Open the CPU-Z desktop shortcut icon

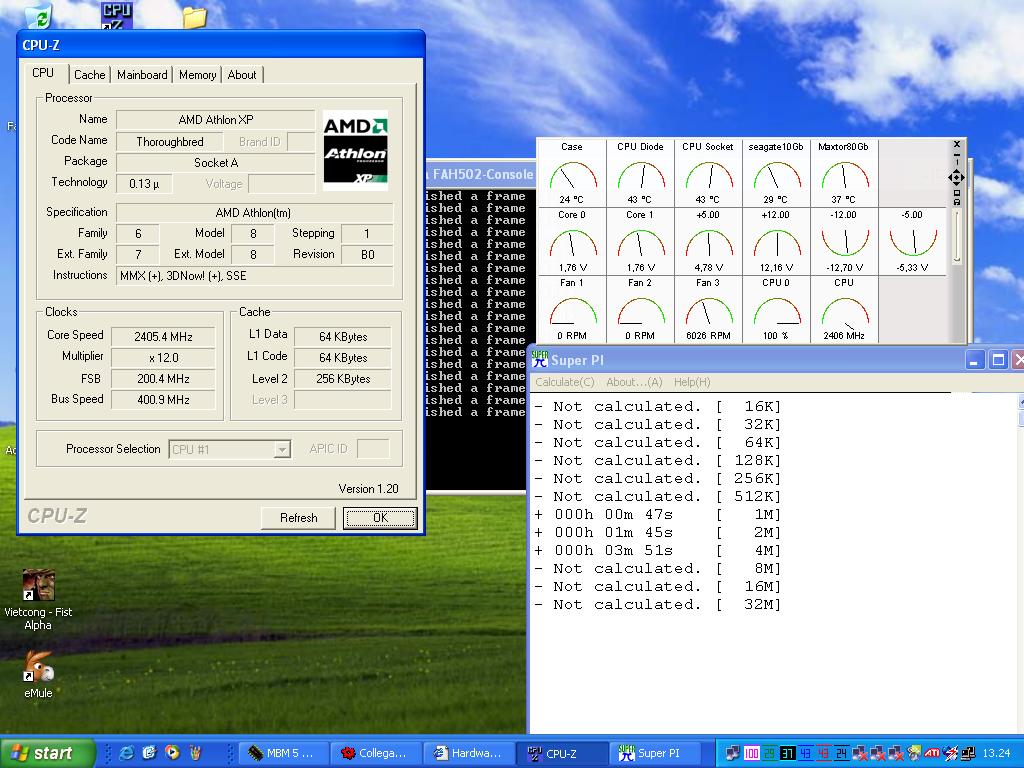coord(116,15)
